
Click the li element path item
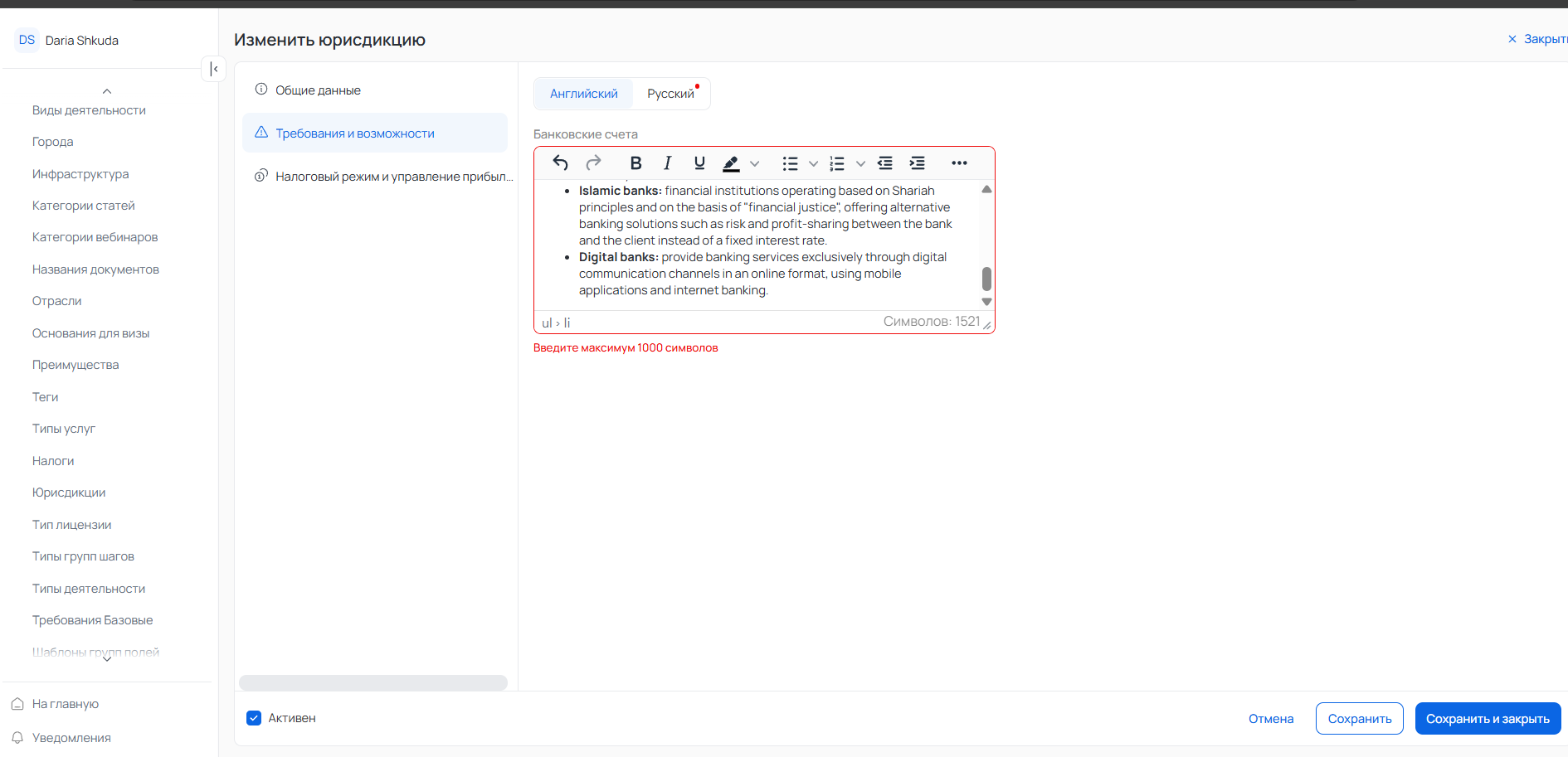click(567, 323)
